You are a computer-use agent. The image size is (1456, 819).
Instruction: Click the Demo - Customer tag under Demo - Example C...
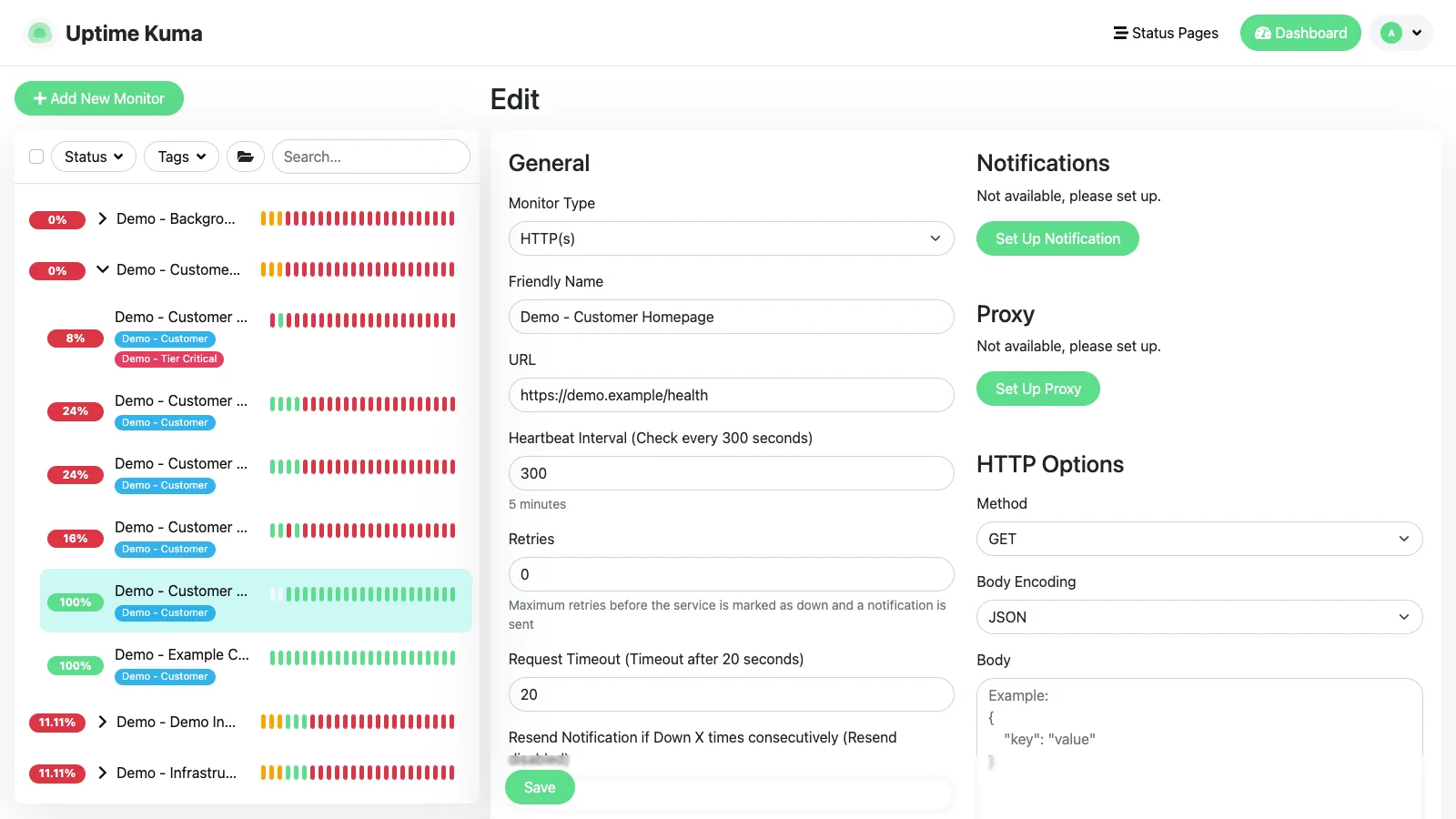tap(165, 676)
